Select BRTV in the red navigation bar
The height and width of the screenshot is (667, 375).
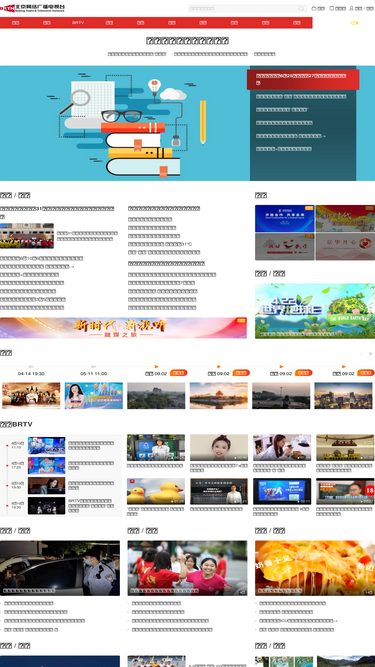click(x=78, y=23)
